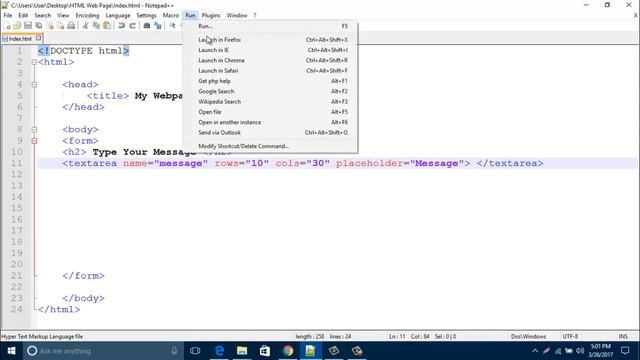Open the File menu
This screenshot has width=640, height=360.
8,15
